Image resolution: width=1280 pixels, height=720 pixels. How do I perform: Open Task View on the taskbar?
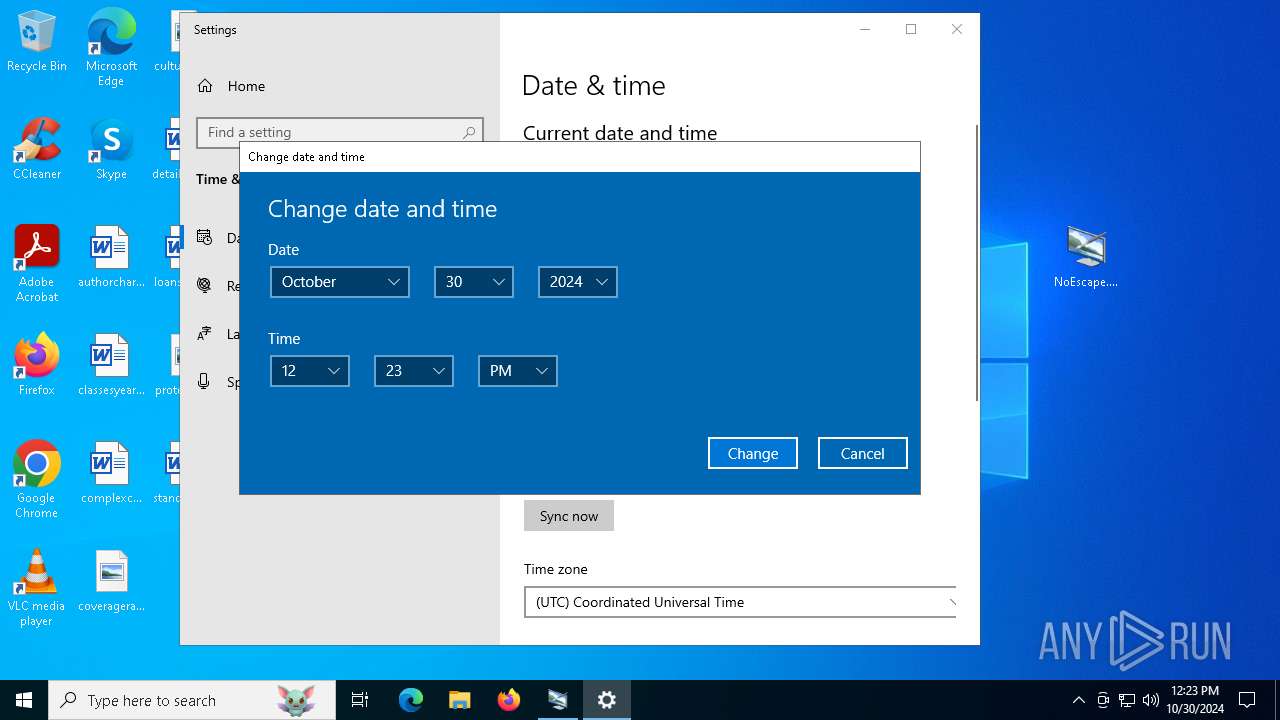(x=360, y=700)
